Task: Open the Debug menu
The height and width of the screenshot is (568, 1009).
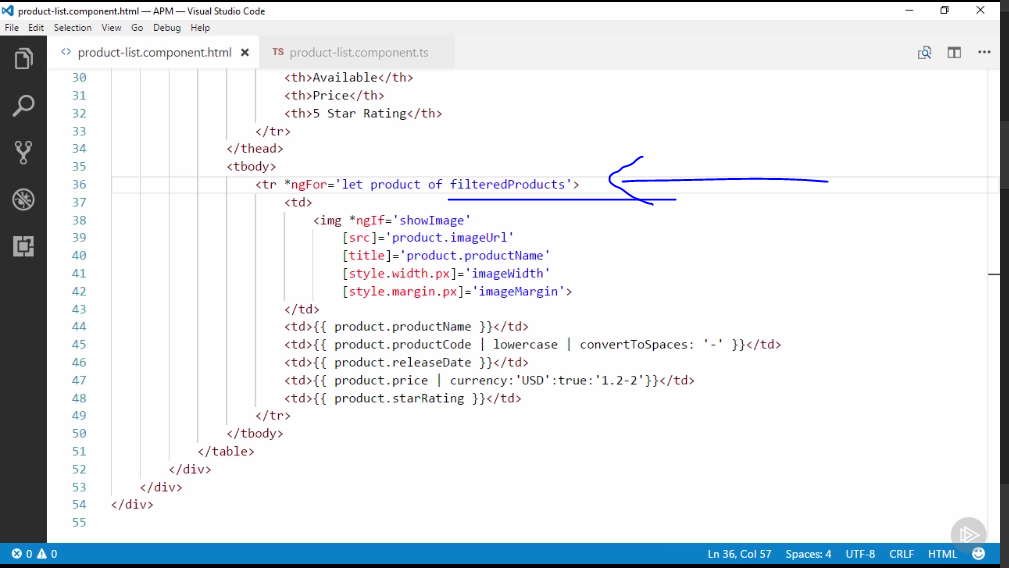Action: click(x=167, y=28)
